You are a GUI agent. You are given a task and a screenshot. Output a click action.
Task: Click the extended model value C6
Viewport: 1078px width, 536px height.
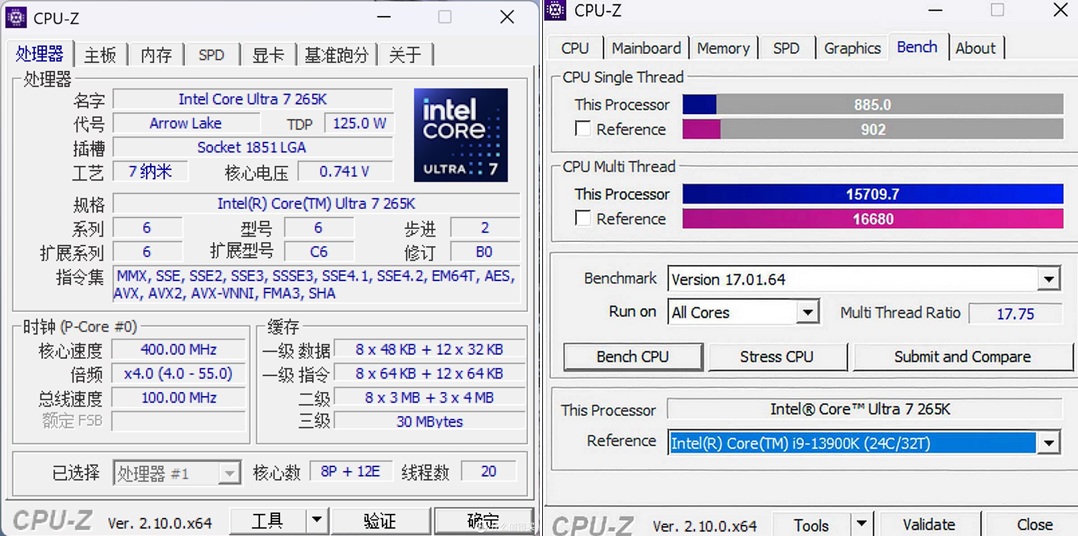point(318,252)
